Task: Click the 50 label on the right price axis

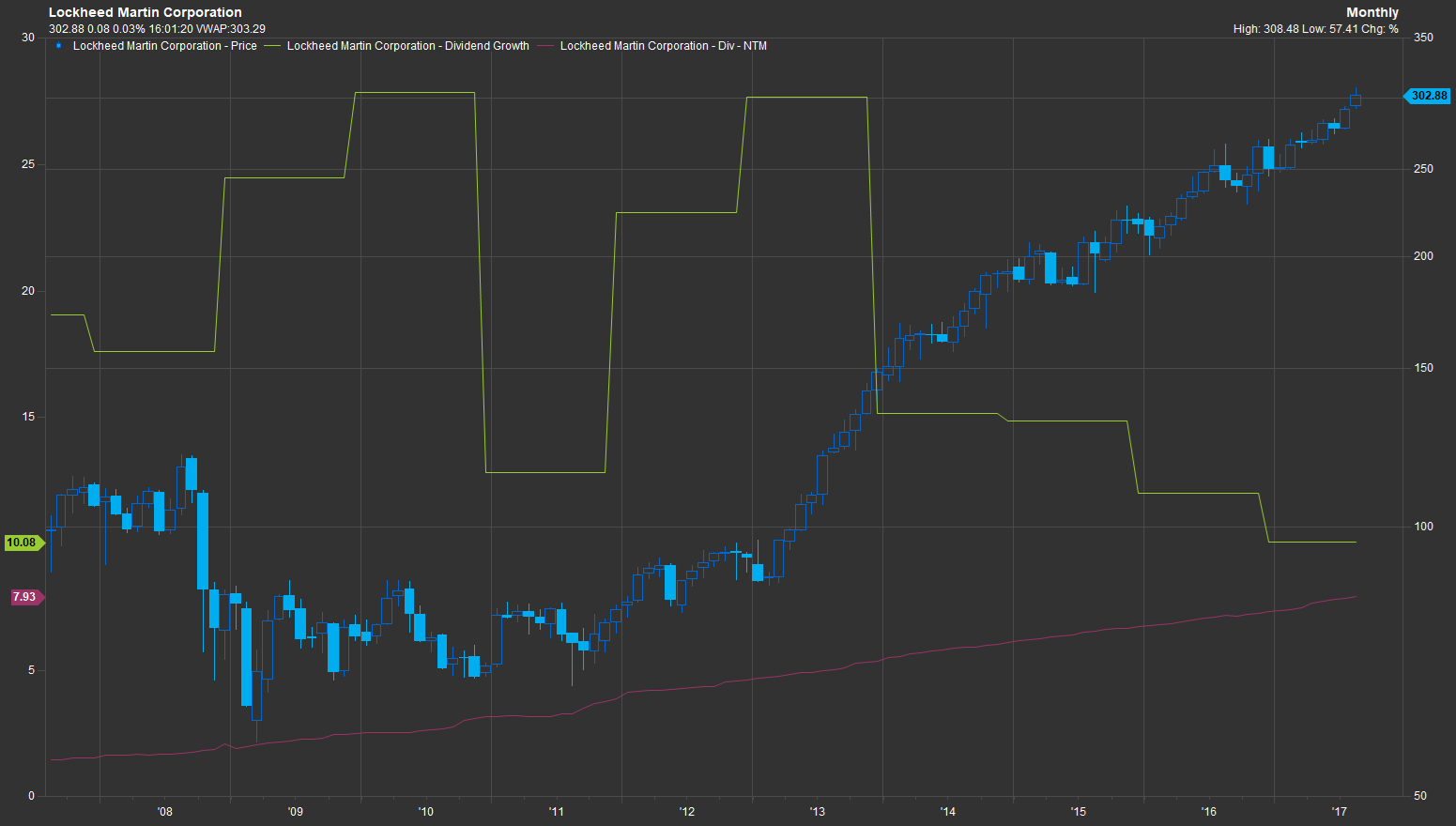Action: [x=1420, y=796]
